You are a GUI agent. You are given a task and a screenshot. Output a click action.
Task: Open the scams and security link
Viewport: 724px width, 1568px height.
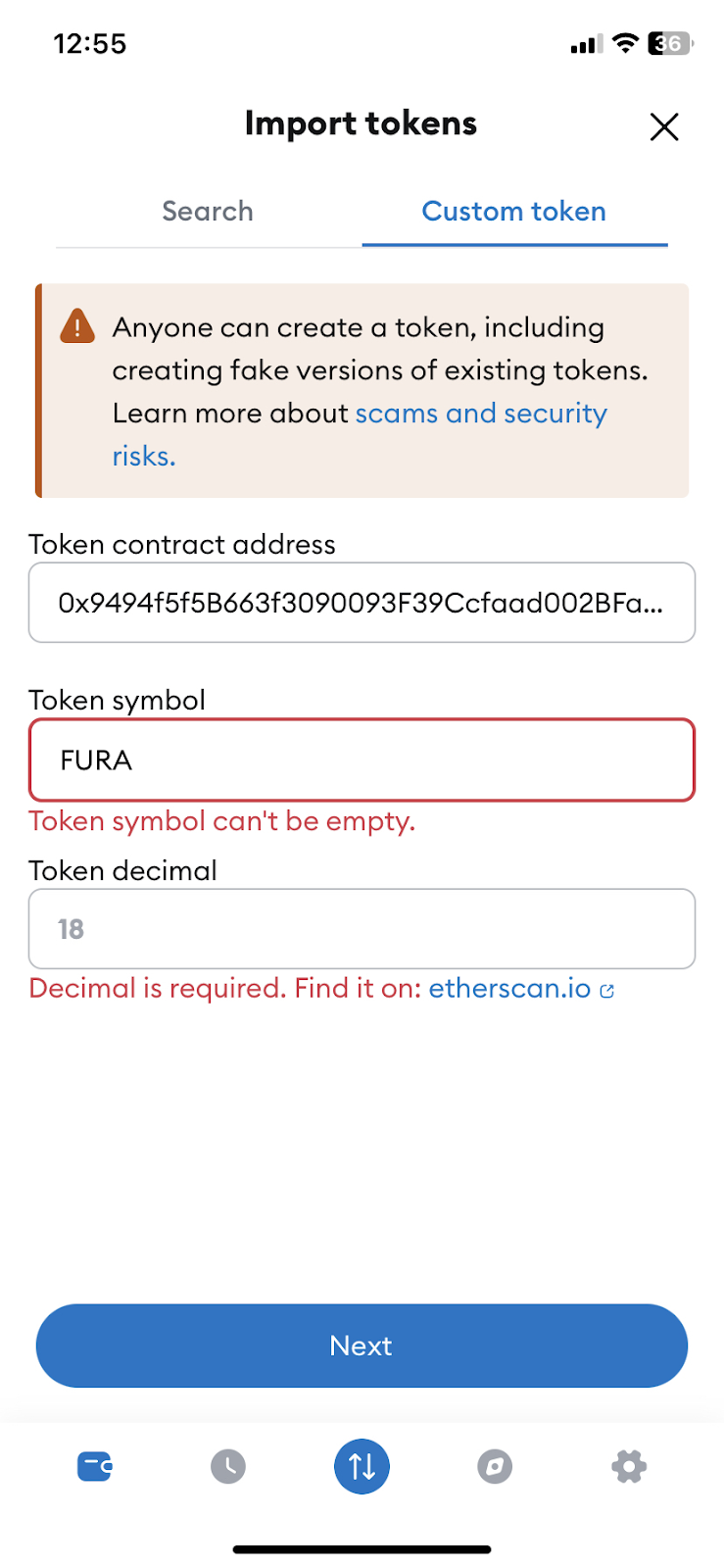tap(481, 414)
